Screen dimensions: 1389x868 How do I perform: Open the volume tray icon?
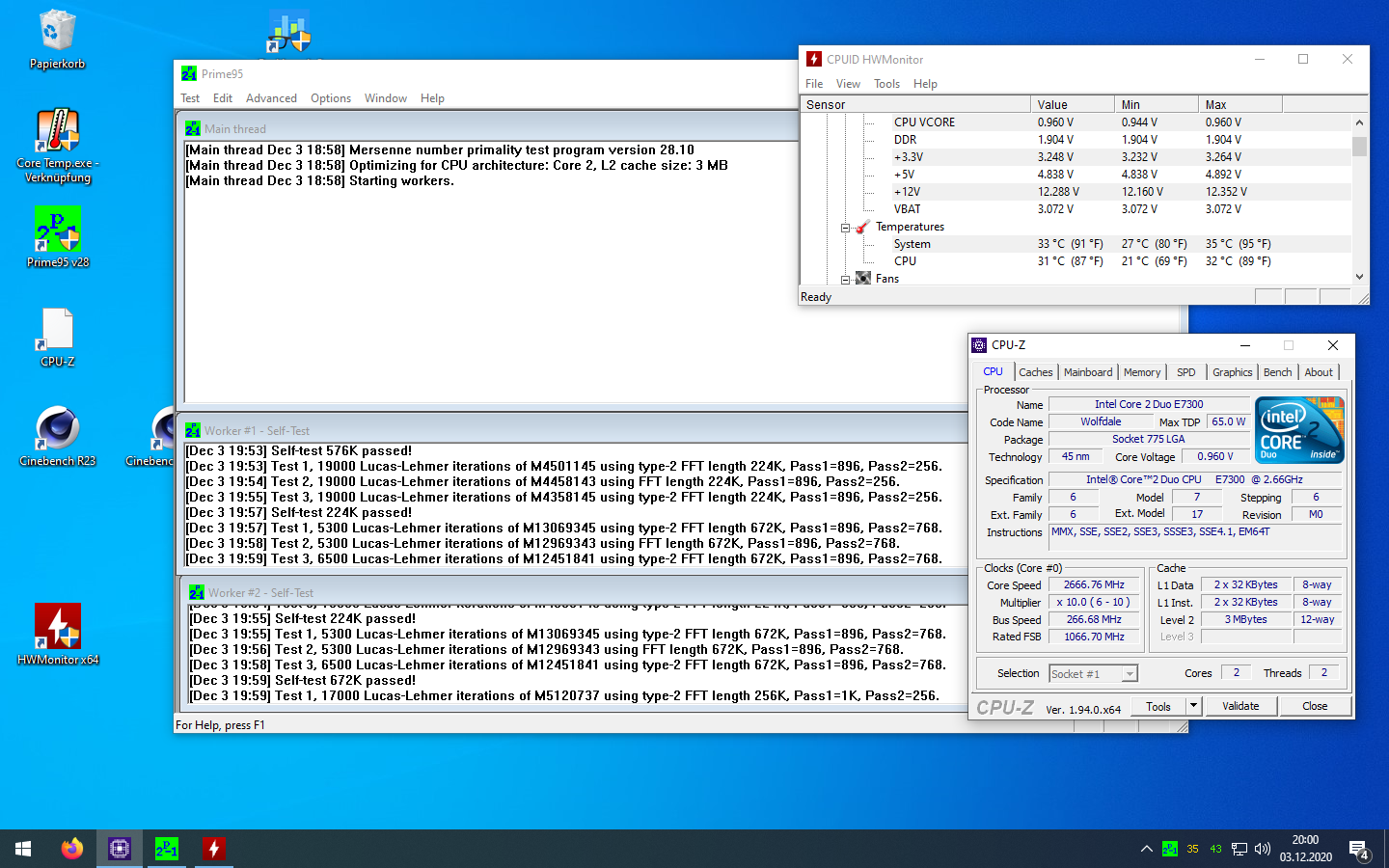click(1262, 849)
